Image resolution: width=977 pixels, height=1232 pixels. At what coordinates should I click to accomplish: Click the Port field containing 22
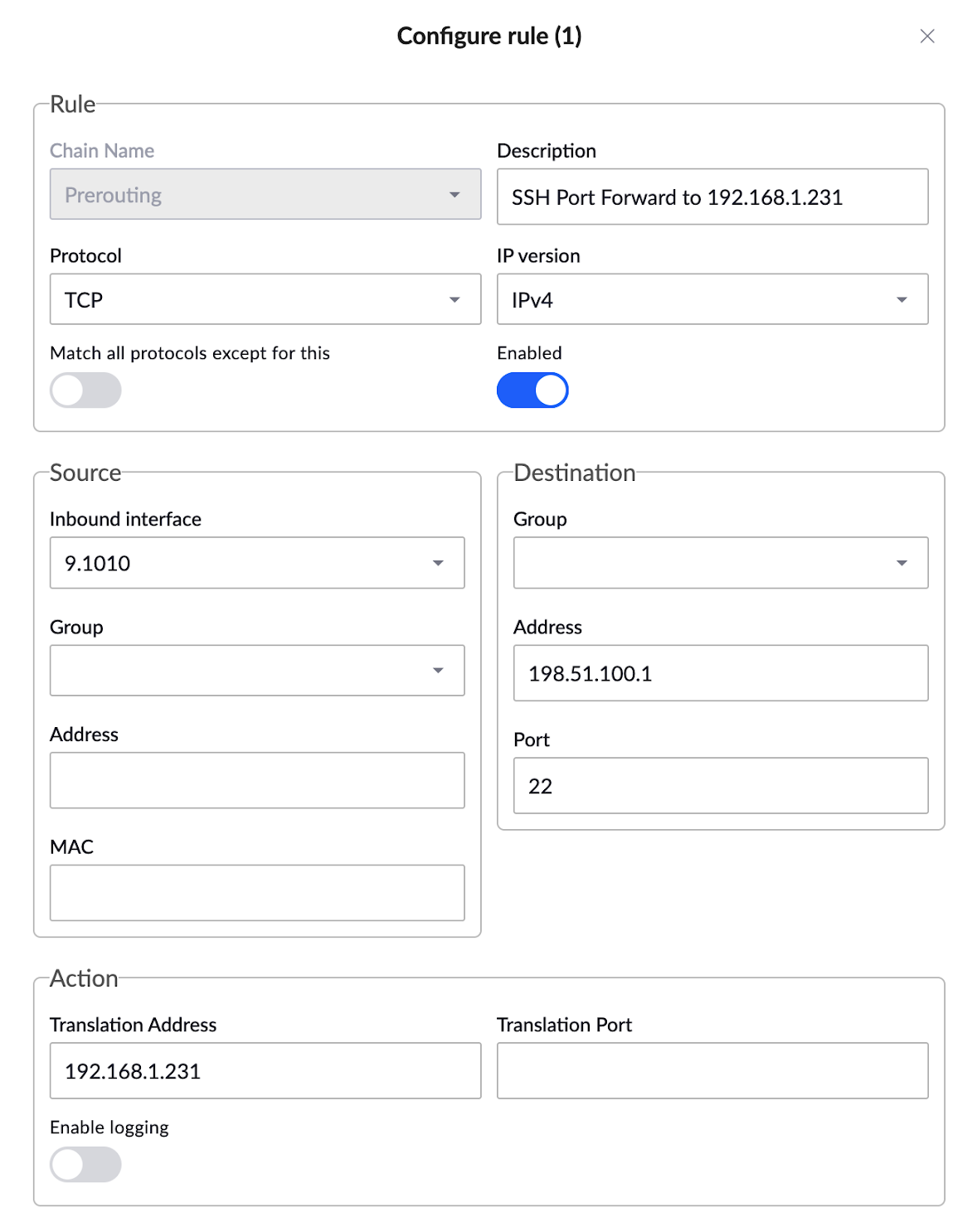pyautogui.click(x=720, y=785)
